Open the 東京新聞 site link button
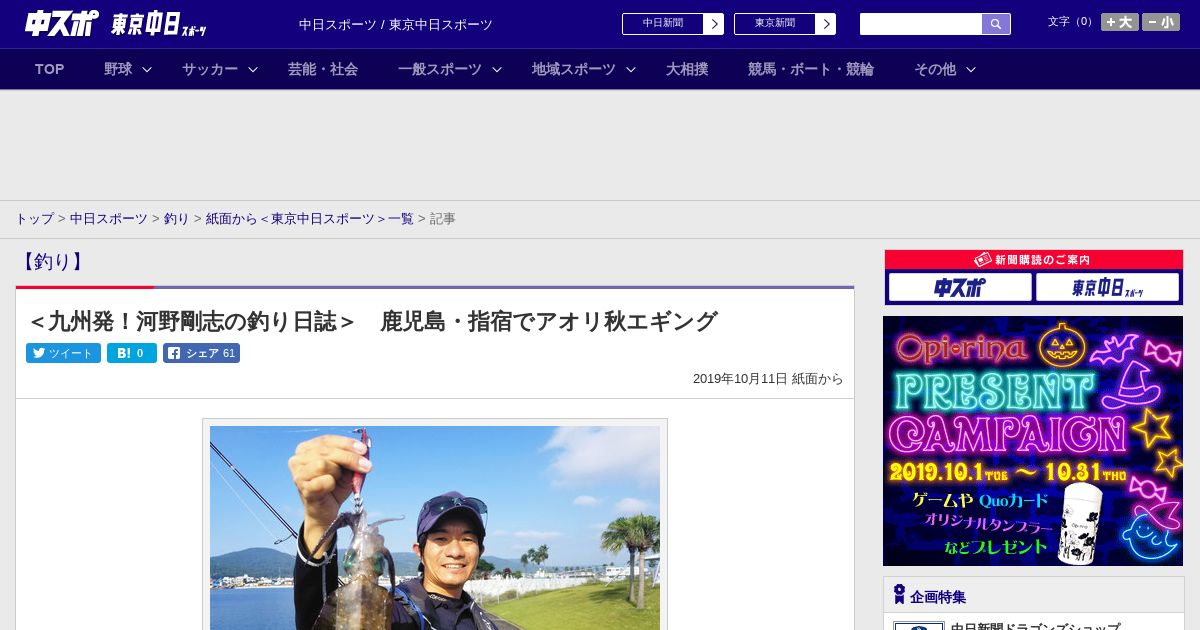The width and height of the screenshot is (1200, 630). [775, 24]
